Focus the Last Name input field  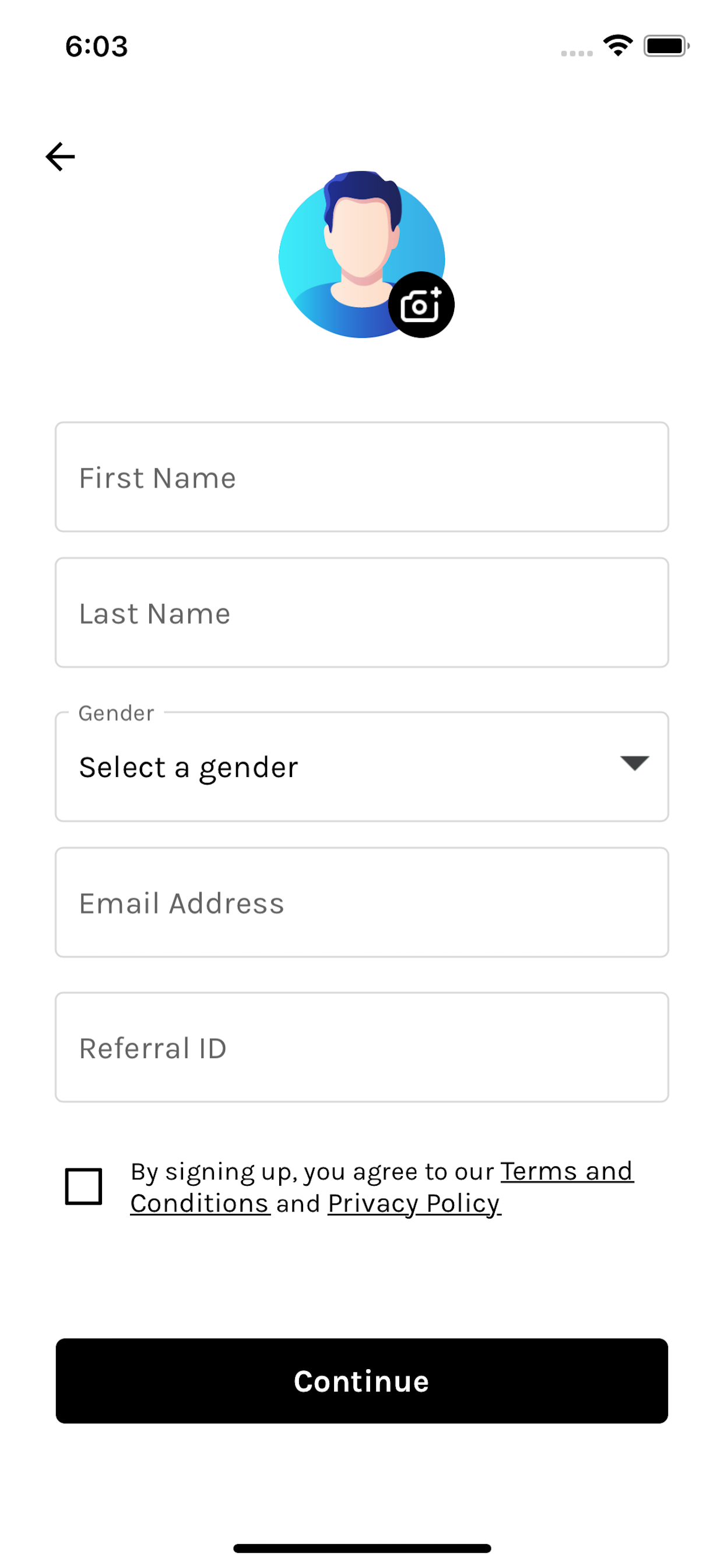coord(362,613)
